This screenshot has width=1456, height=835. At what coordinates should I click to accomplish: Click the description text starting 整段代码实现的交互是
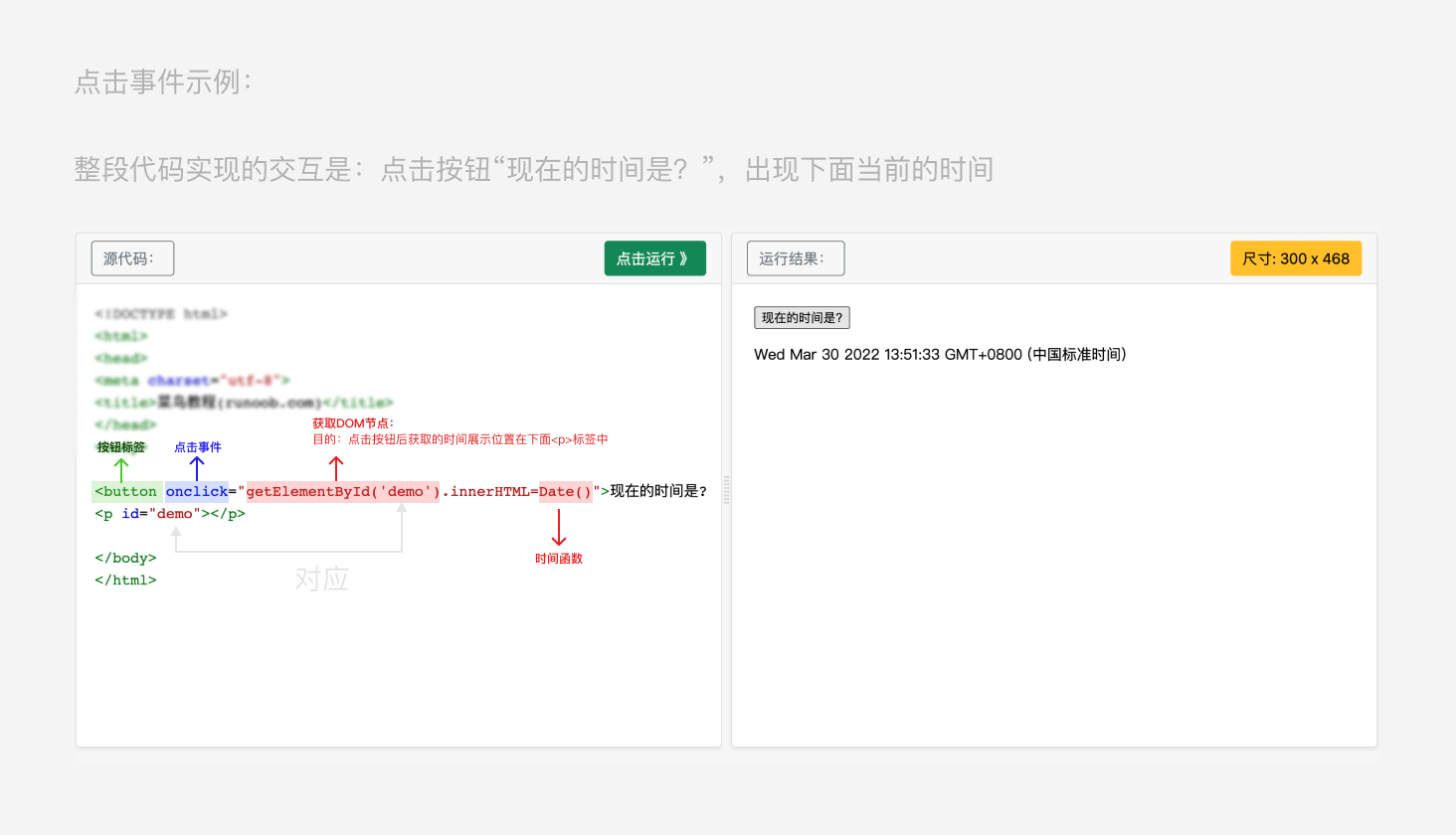(534, 169)
